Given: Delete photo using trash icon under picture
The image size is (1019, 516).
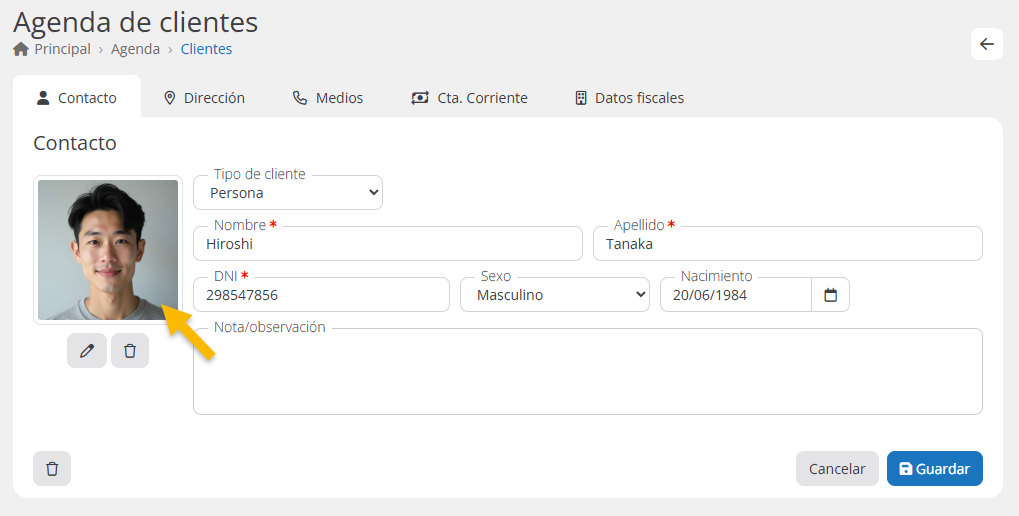Looking at the screenshot, I should 130,351.
